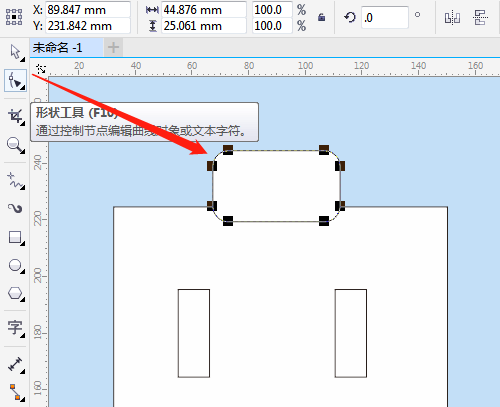Open the Crop tool flyout arrow
Viewport: 500px width, 407px height.
[23, 123]
